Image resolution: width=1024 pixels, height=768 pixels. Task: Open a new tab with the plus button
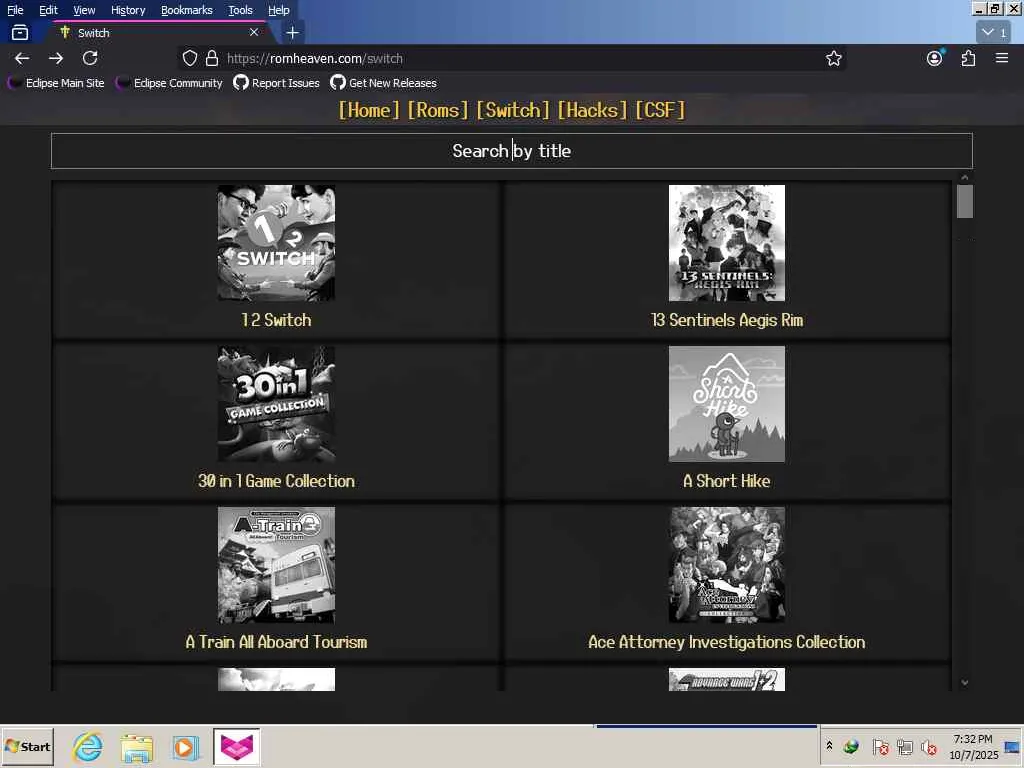click(293, 32)
